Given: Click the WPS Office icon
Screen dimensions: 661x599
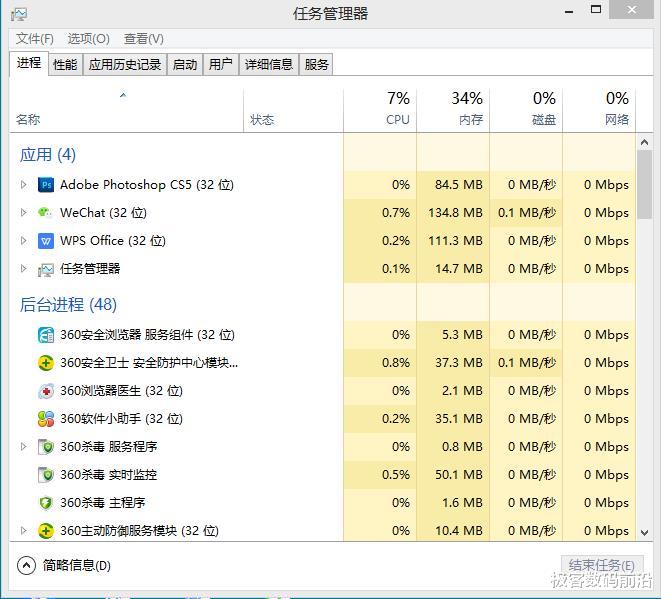Looking at the screenshot, I should [46, 241].
